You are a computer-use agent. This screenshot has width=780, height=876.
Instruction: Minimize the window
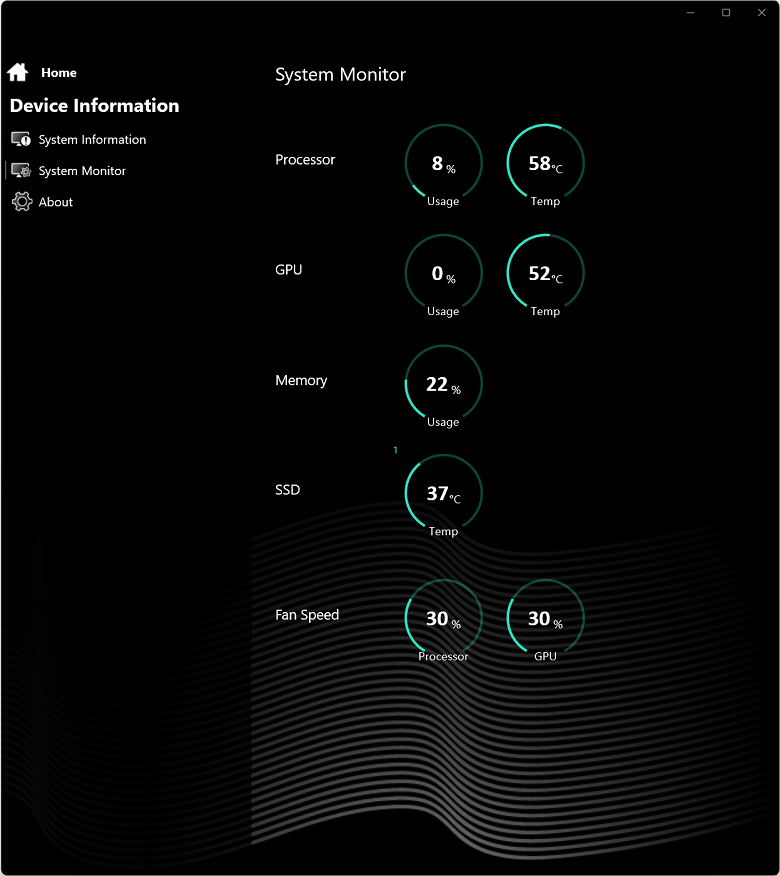[x=691, y=12]
